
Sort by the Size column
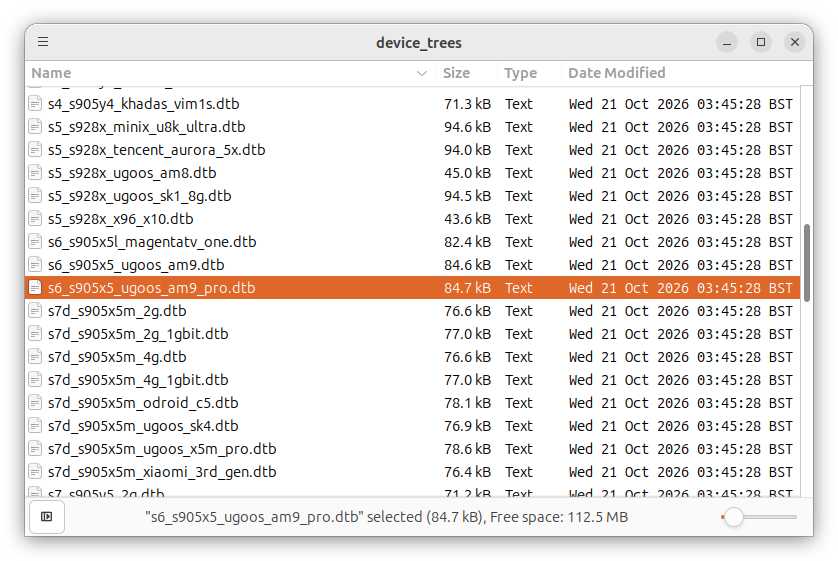click(x=456, y=73)
